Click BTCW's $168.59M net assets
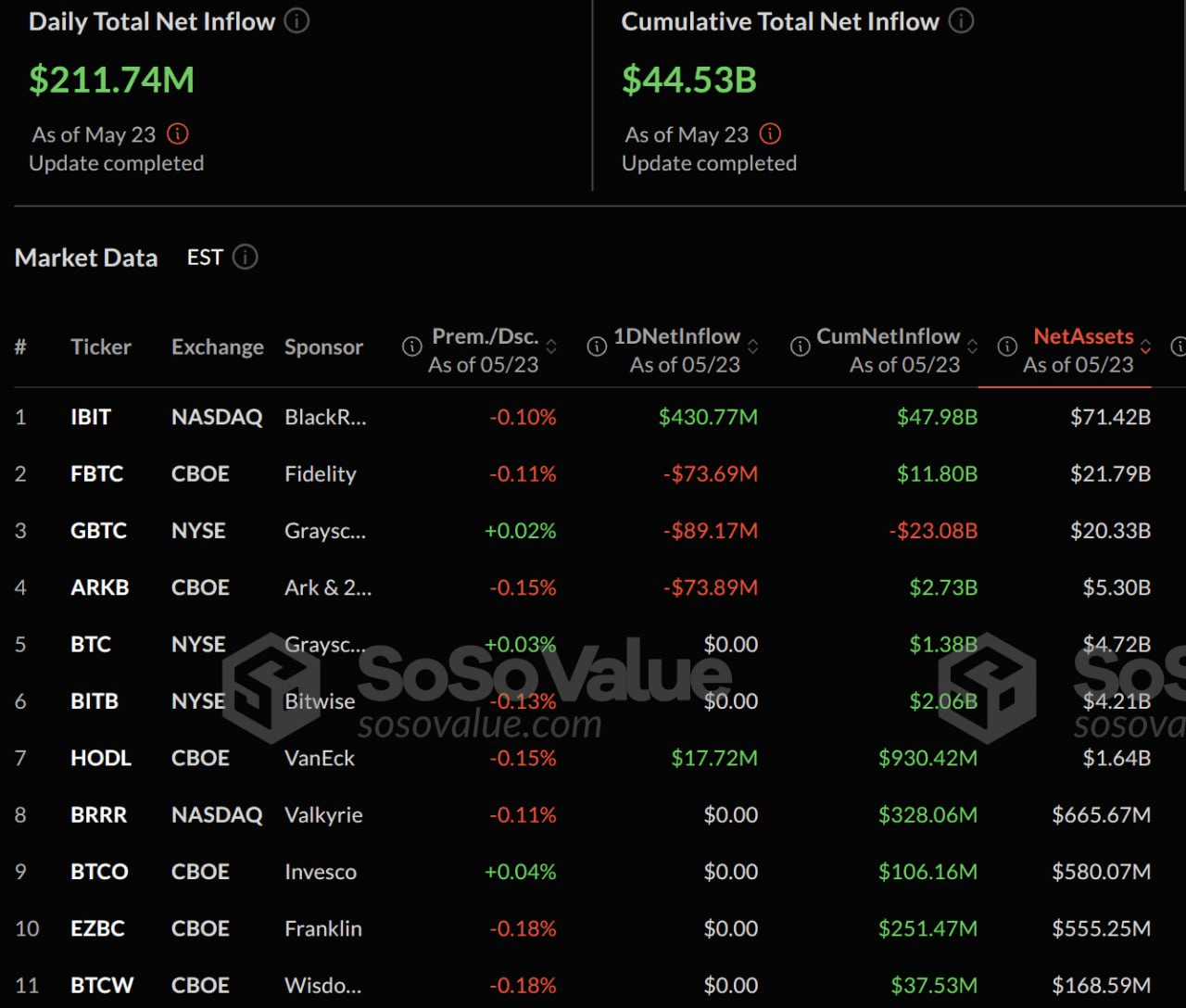This screenshot has height=1008, width=1186. point(1101,986)
